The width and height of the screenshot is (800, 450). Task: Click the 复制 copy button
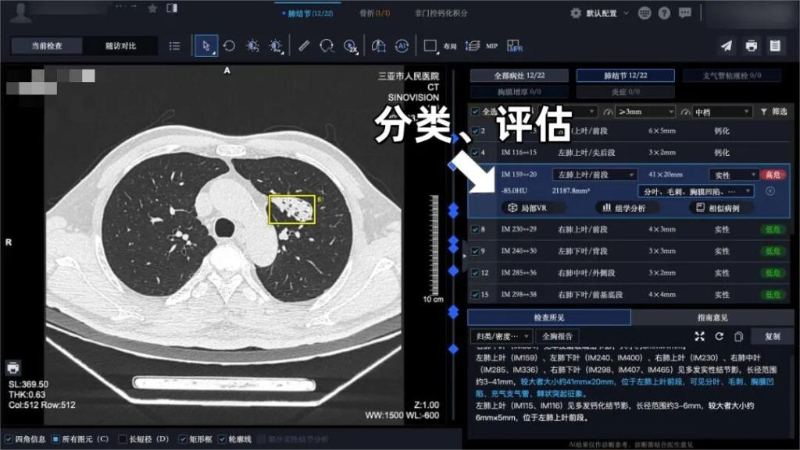point(771,336)
